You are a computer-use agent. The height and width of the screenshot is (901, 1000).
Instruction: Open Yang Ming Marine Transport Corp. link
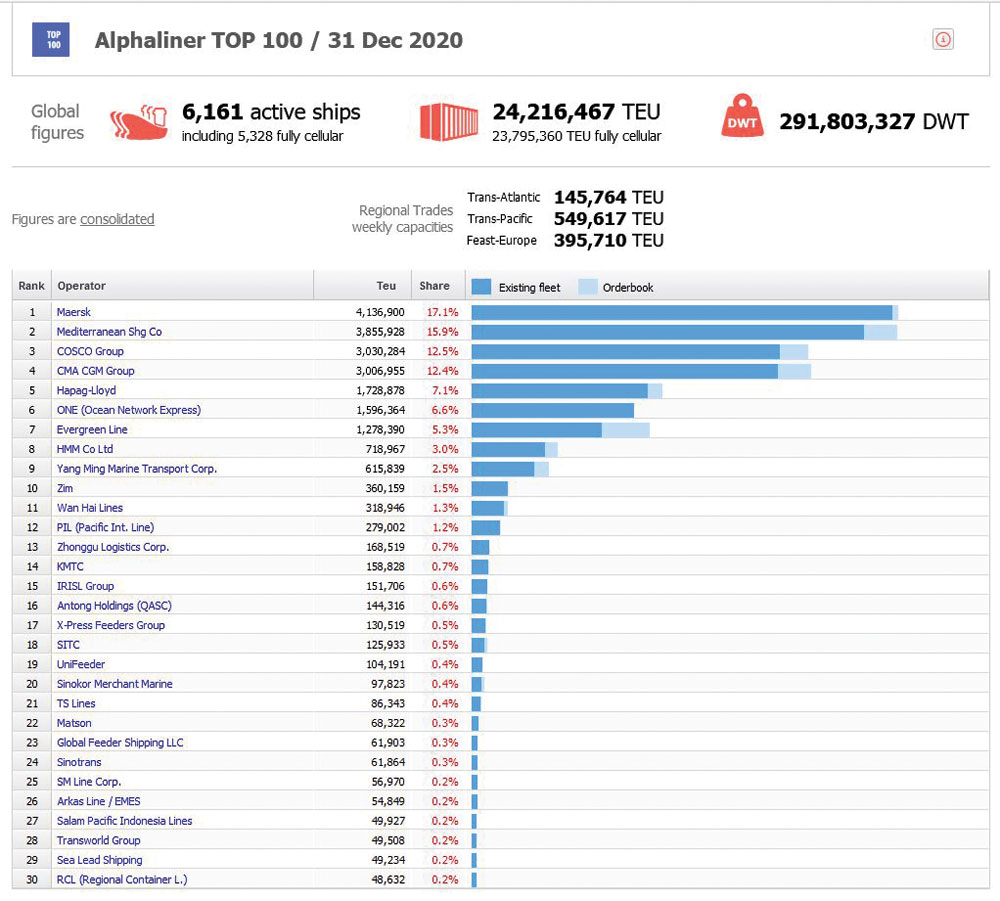(137, 469)
